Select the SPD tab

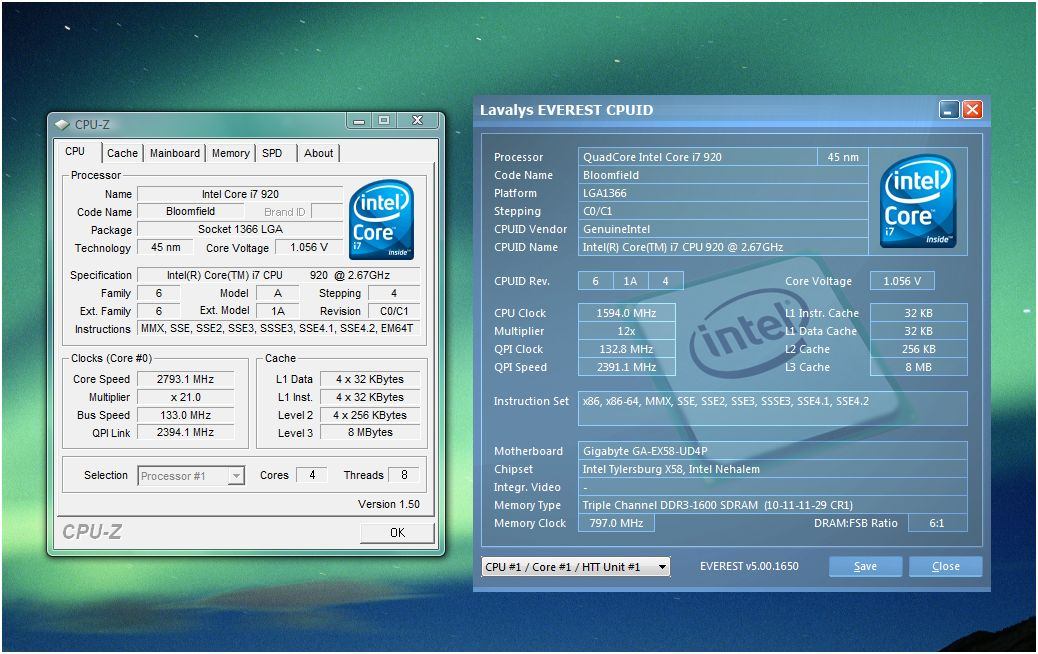point(272,153)
